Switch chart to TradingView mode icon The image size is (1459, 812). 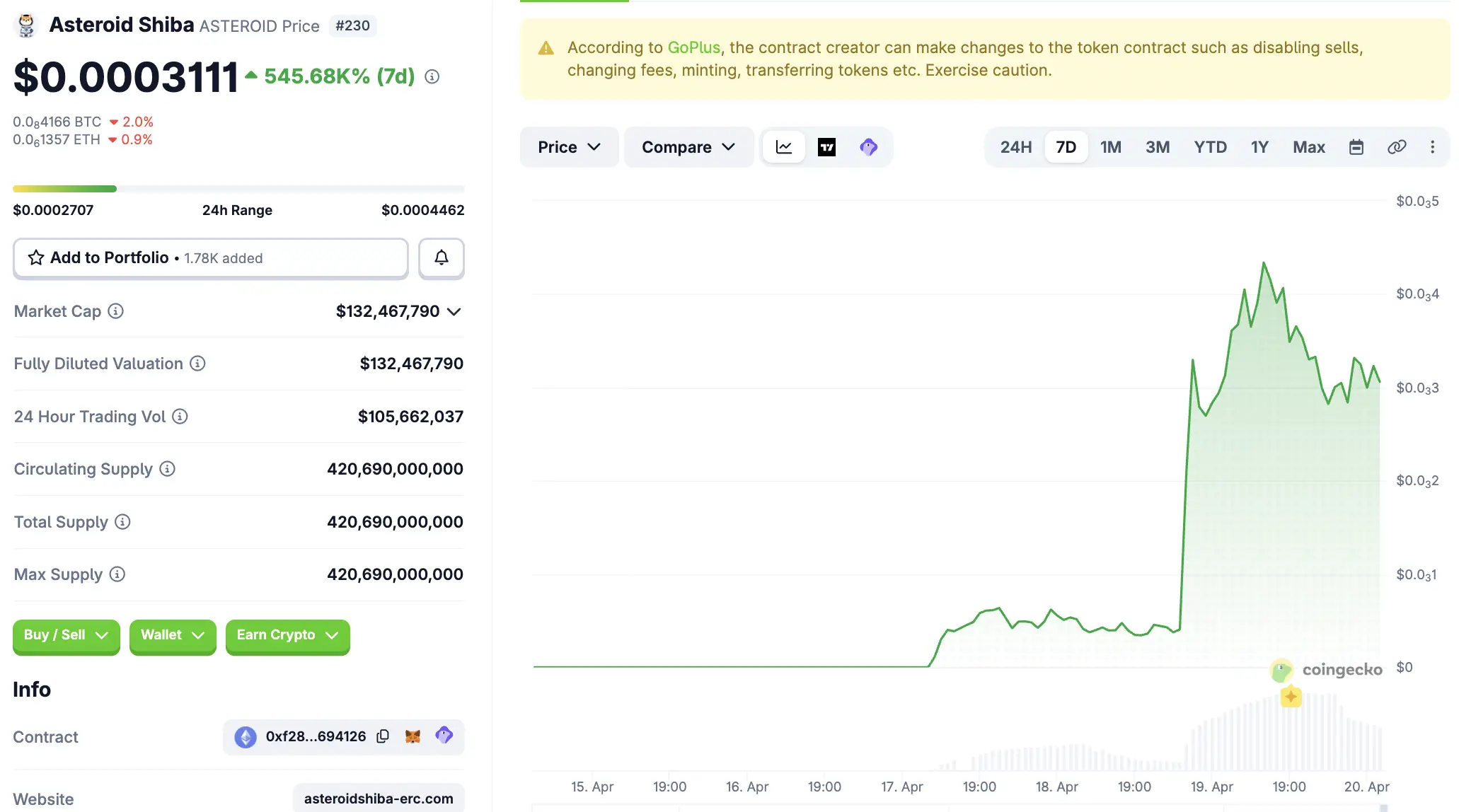coord(826,146)
